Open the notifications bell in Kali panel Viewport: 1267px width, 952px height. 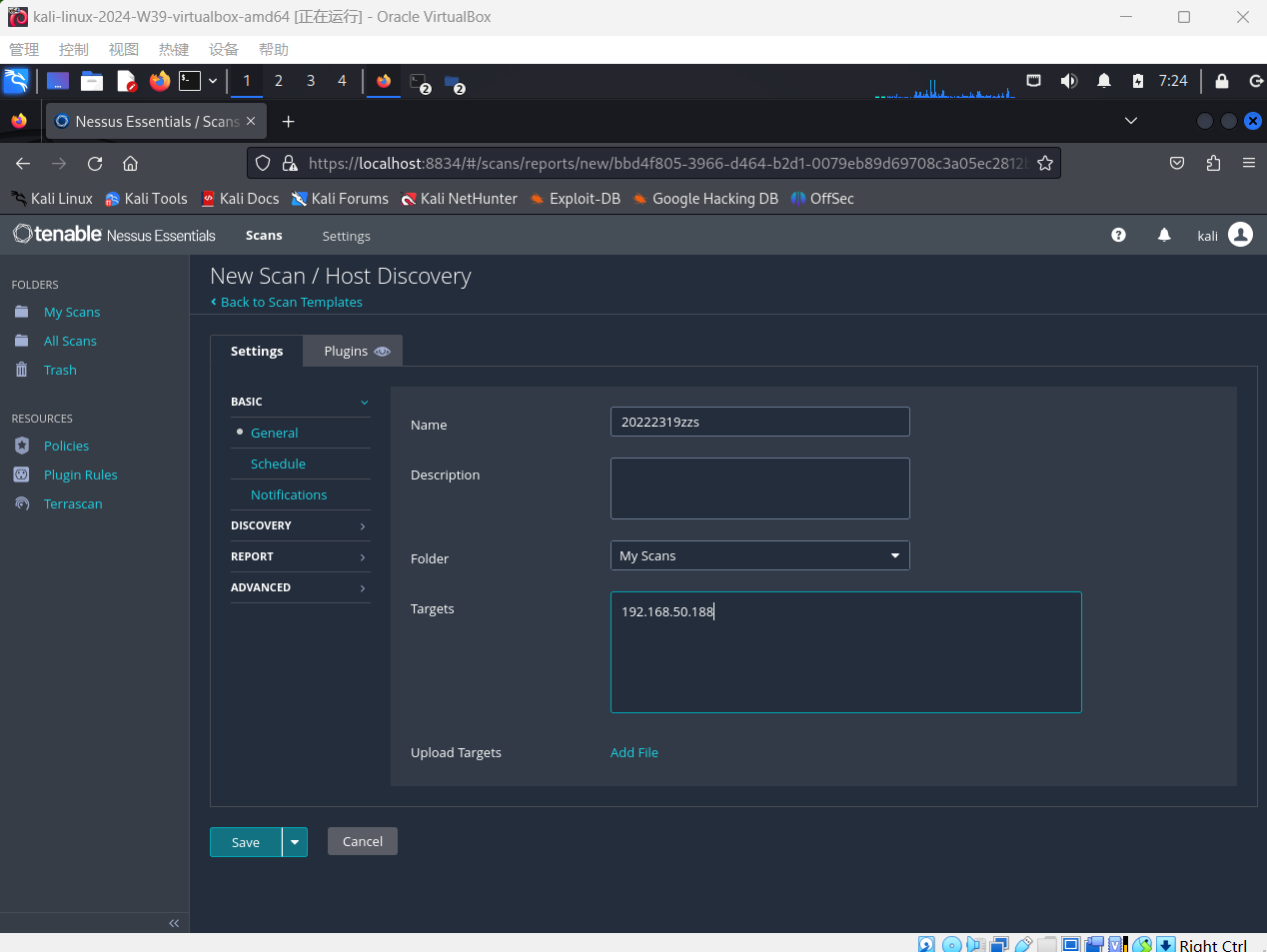coord(1104,81)
